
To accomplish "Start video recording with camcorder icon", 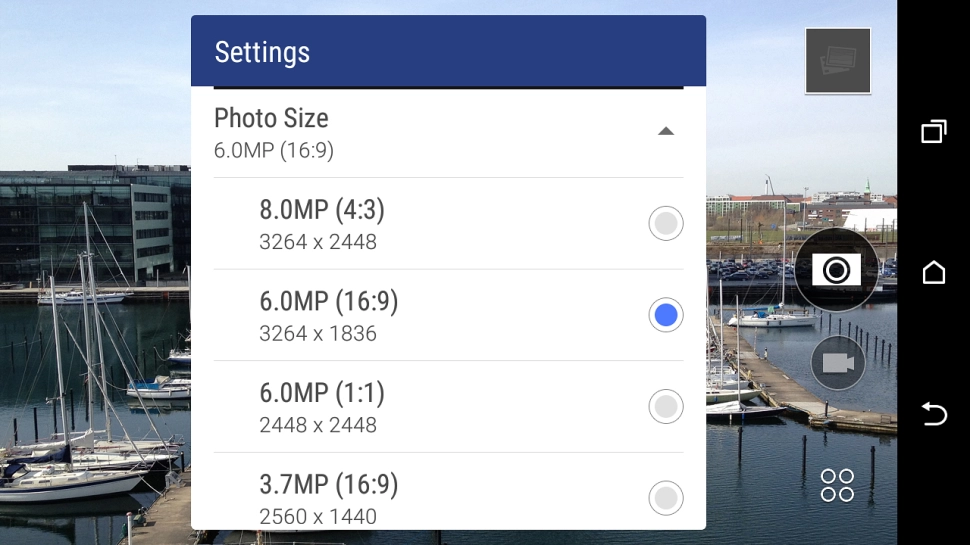I will pos(837,362).
